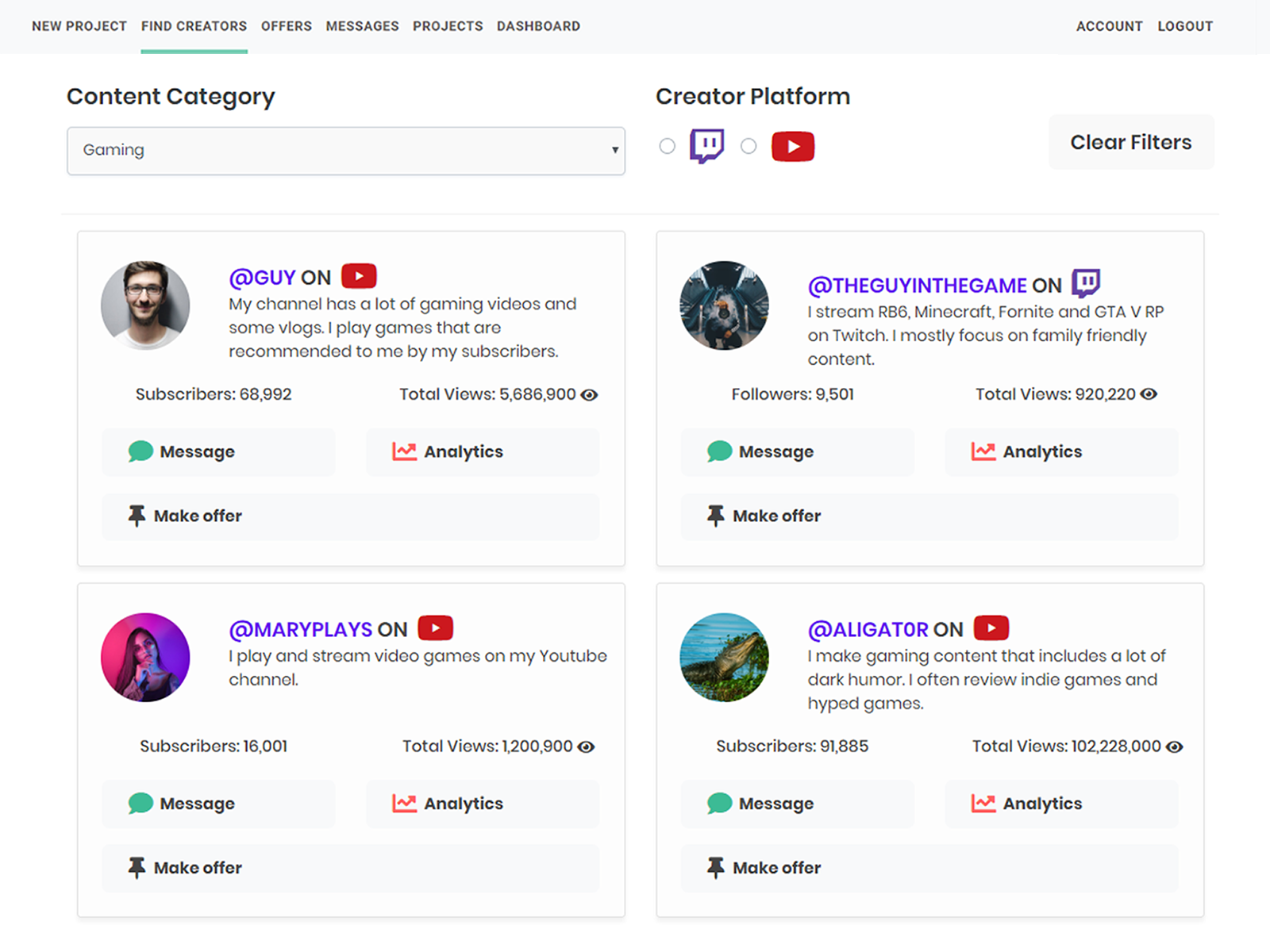
Task: Click the eye icon by @GUY's total views
Action: (589, 395)
